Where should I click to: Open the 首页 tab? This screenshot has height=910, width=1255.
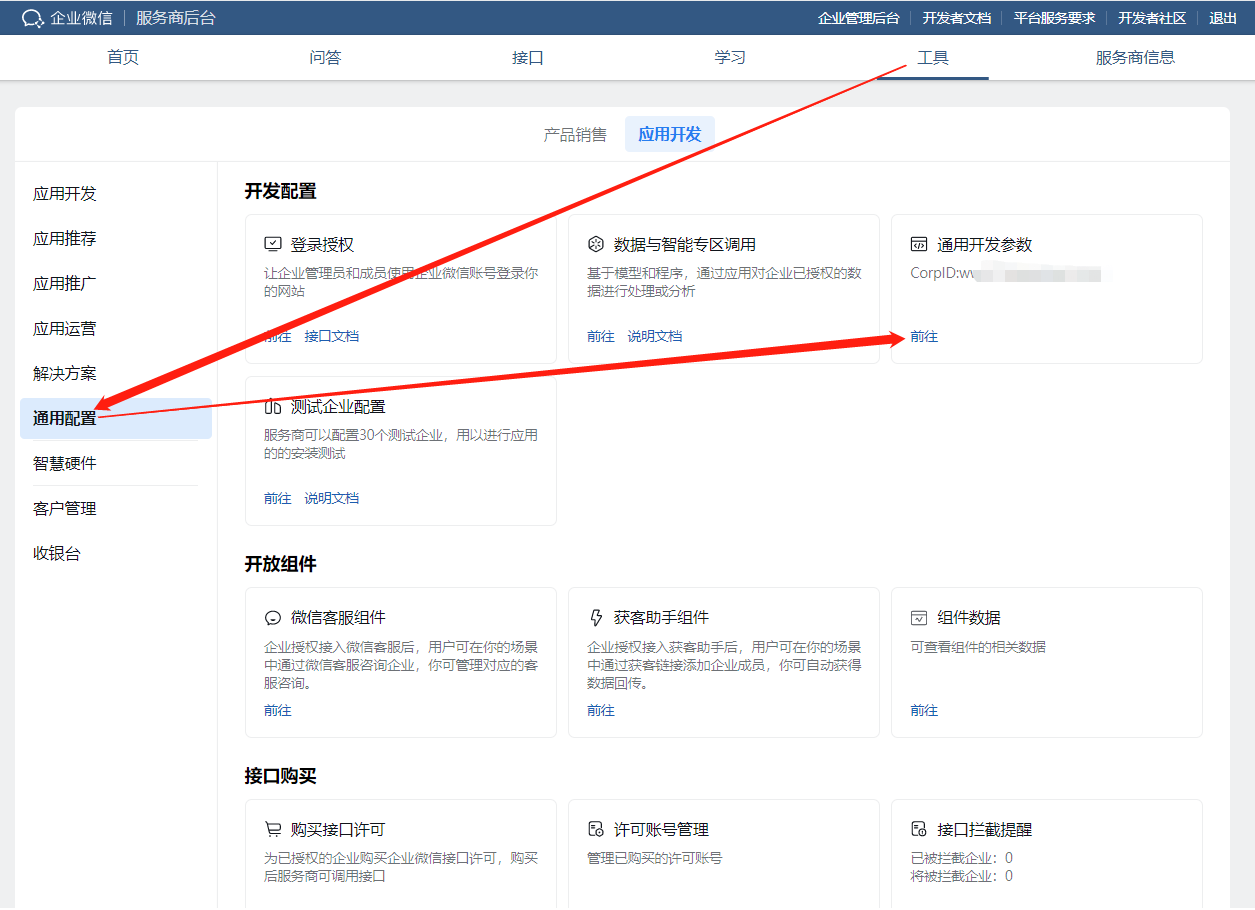pyautogui.click(x=123, y=58)
